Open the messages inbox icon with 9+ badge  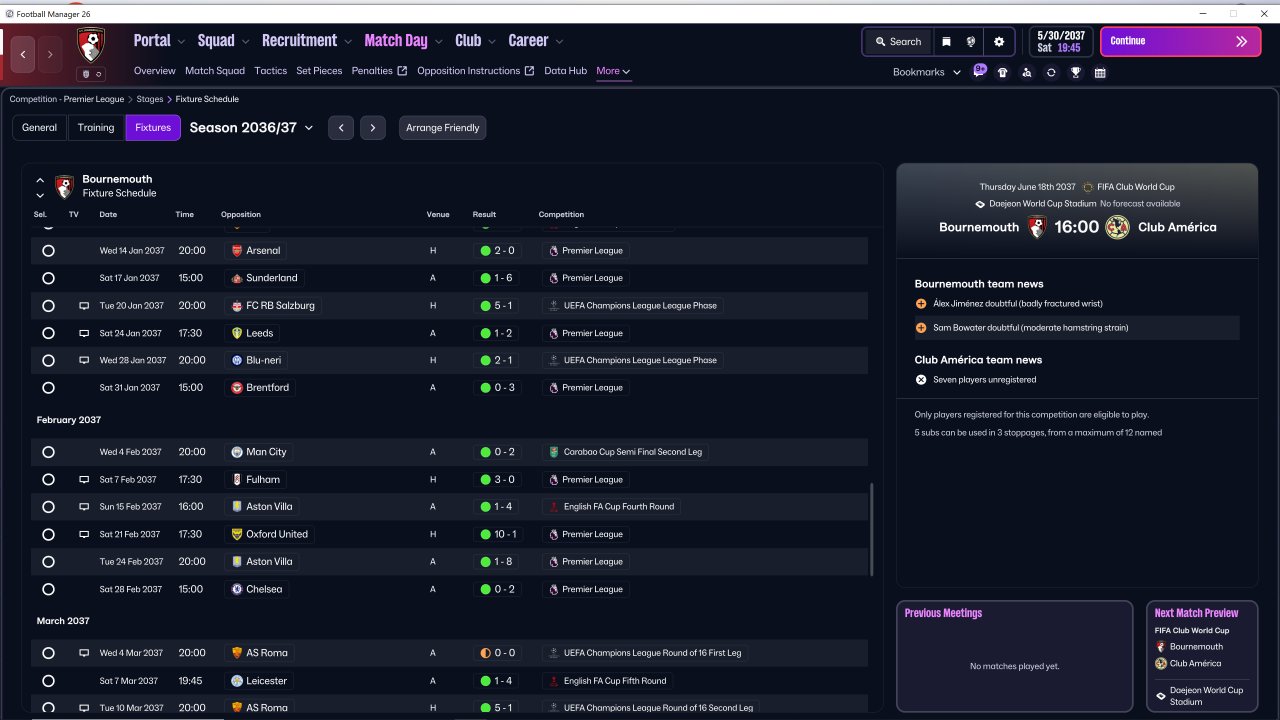tap(979, 71)
